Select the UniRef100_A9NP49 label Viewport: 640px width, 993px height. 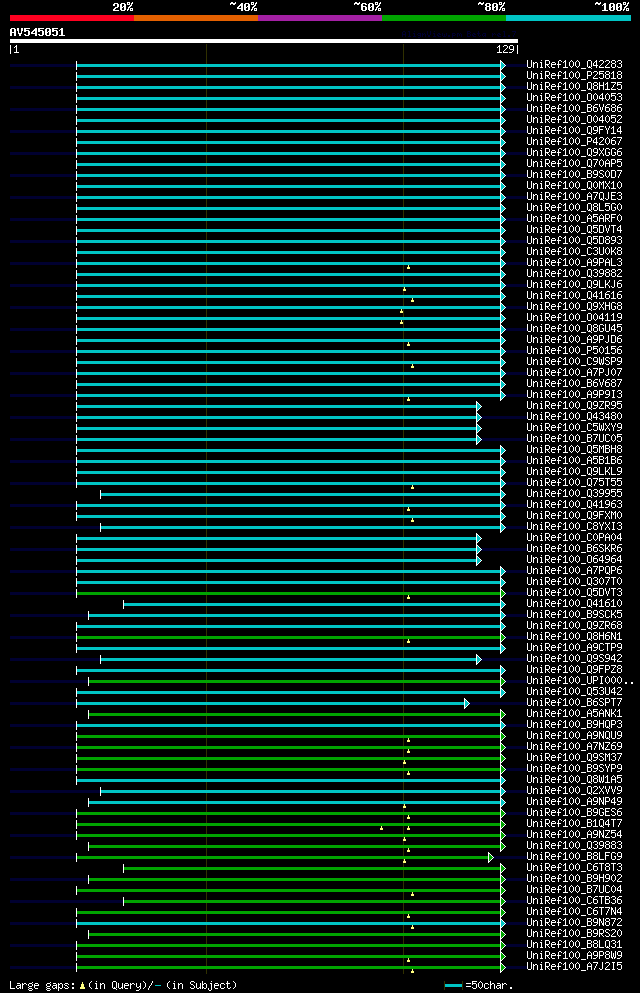(574, 802)
